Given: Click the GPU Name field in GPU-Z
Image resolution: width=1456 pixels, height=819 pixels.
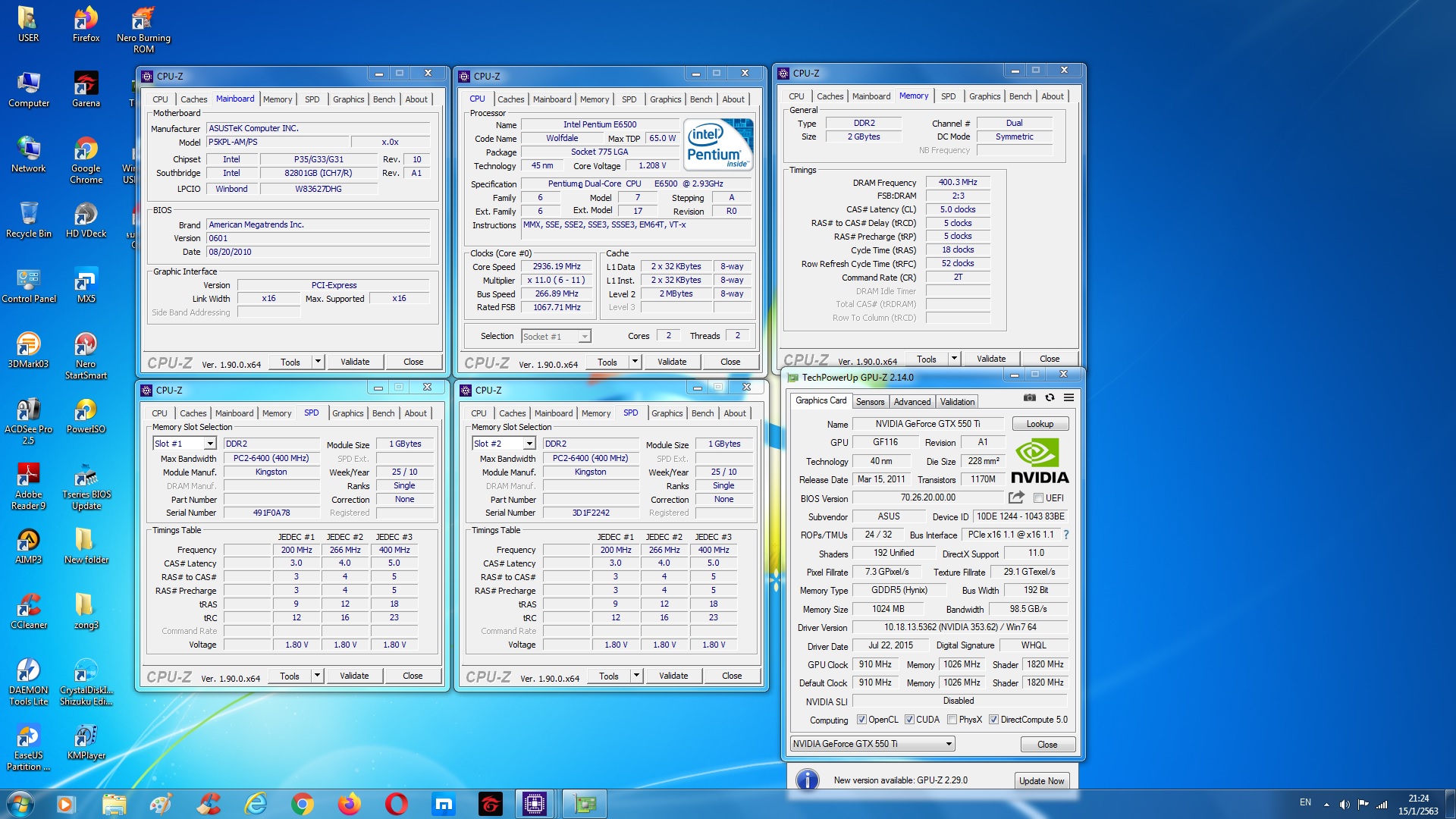Looking at the screenshot, I should [x=927, y=424].
